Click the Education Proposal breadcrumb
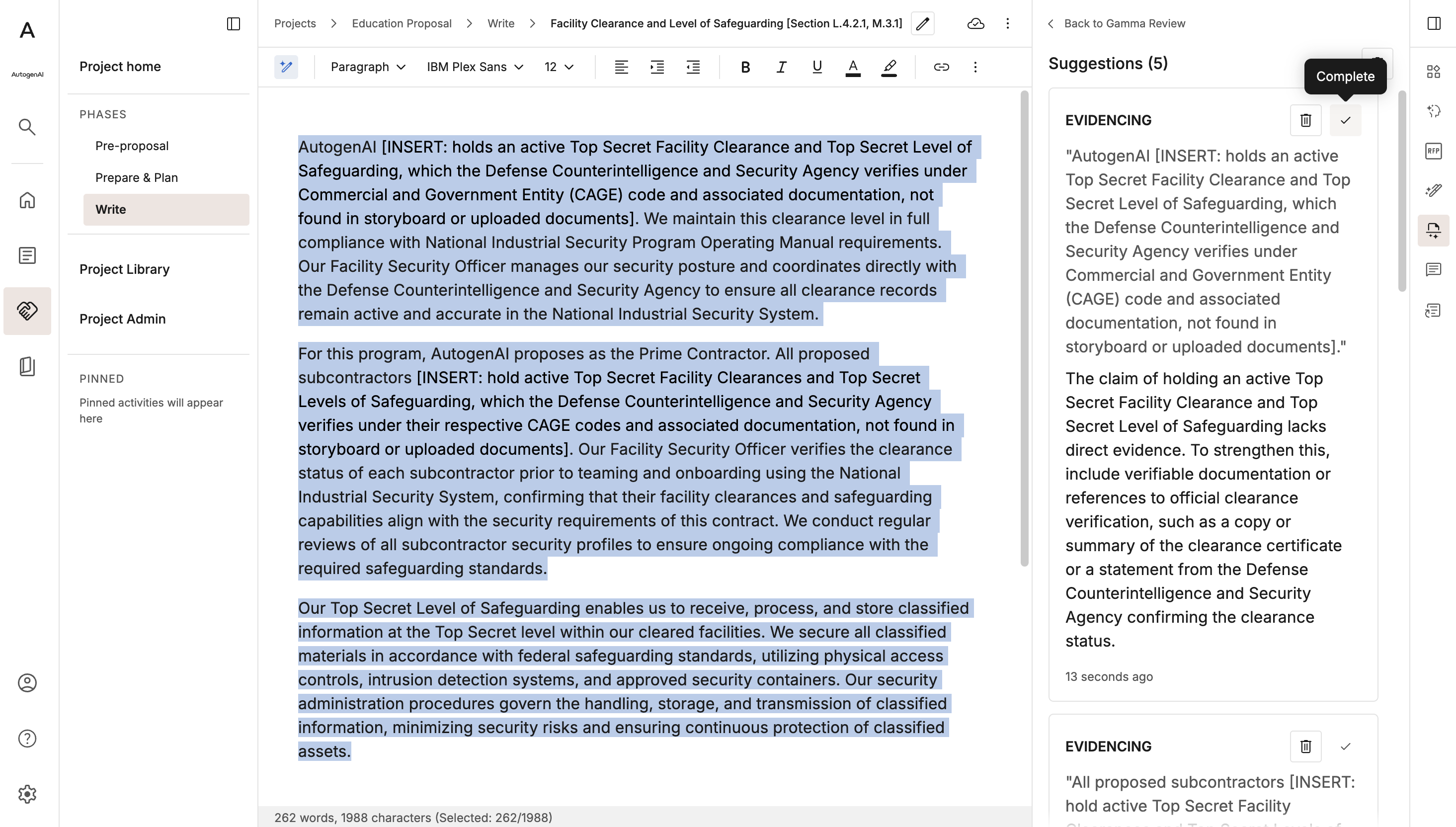This screenshot has height=827, width=1456. [x=402, y=23]
